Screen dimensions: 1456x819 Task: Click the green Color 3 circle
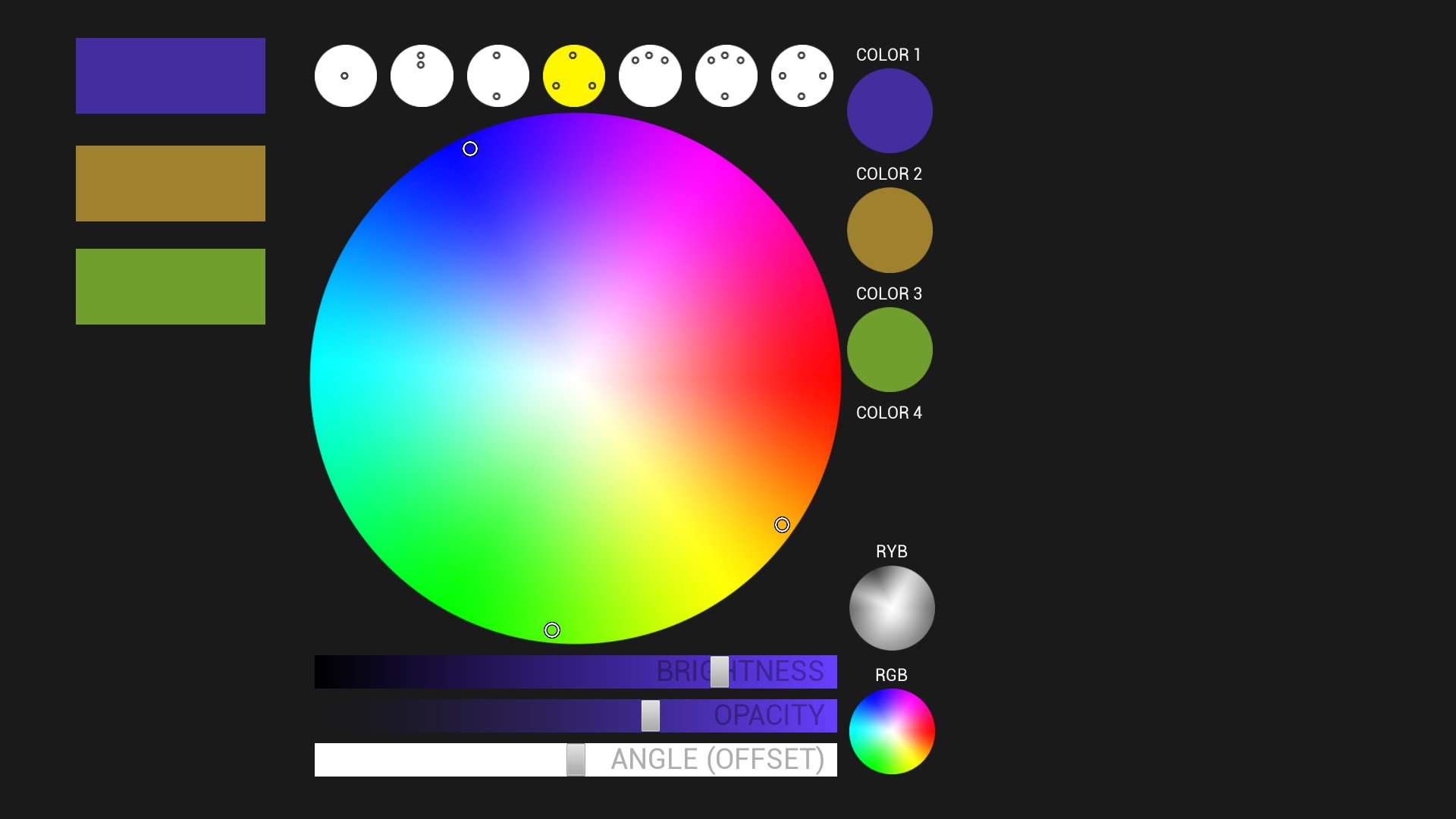point(890,350)
